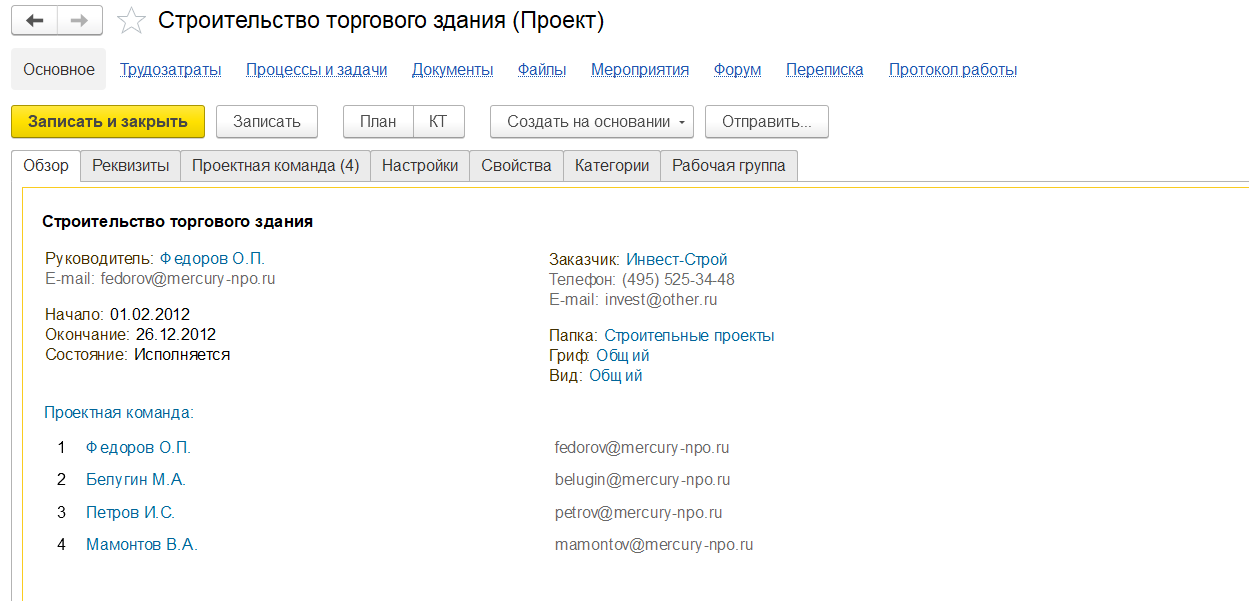Viewport: 1249px width, 601px height.
Task: Click the 'Записать' button
Action: coord(266,122)
